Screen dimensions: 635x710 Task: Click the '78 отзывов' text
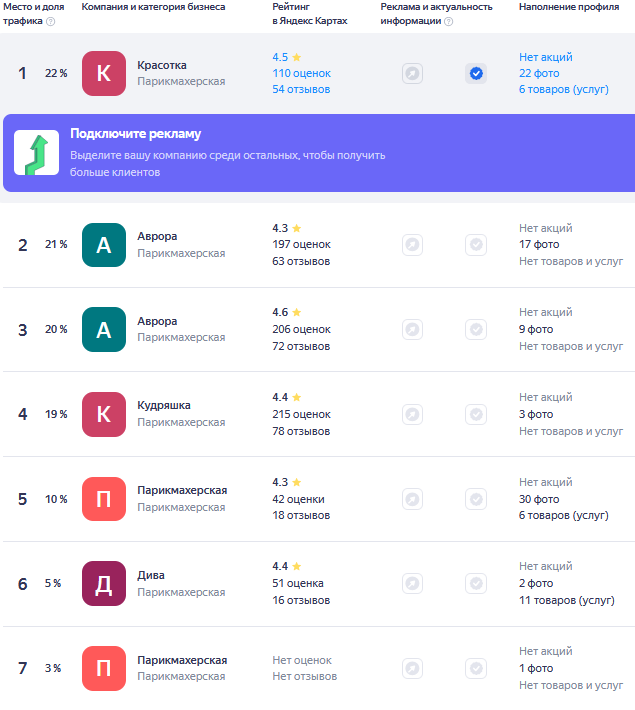pyautogui.click(x=301, y=432)
